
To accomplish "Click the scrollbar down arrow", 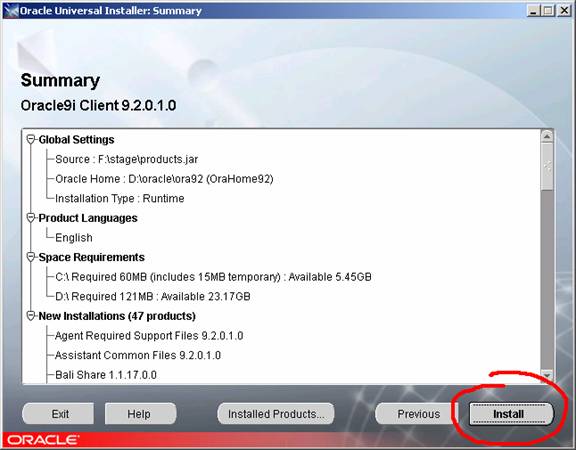I will (x=547, y=375).
